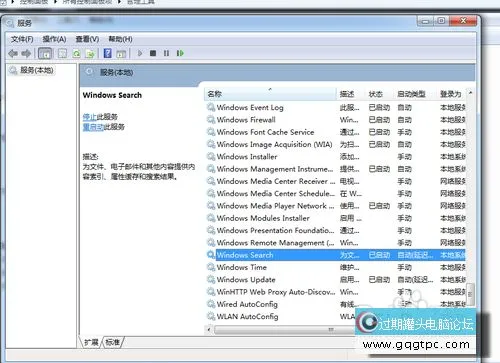Open the blue Help toolbar icon

pos(108,53)
